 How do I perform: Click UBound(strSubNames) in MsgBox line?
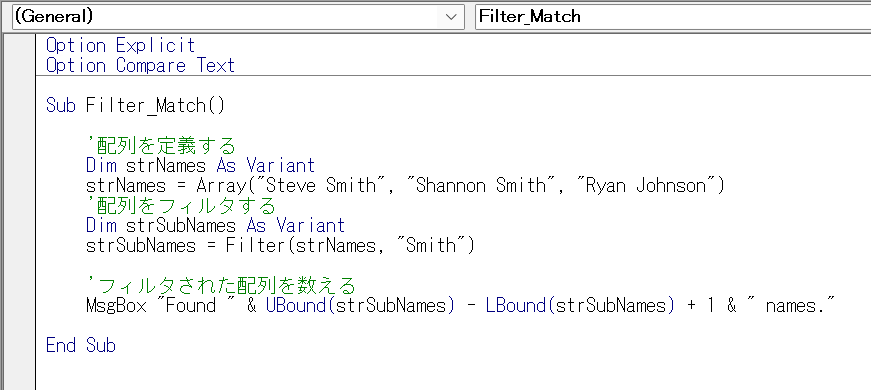pyautogui.click(x=360, y=306)
